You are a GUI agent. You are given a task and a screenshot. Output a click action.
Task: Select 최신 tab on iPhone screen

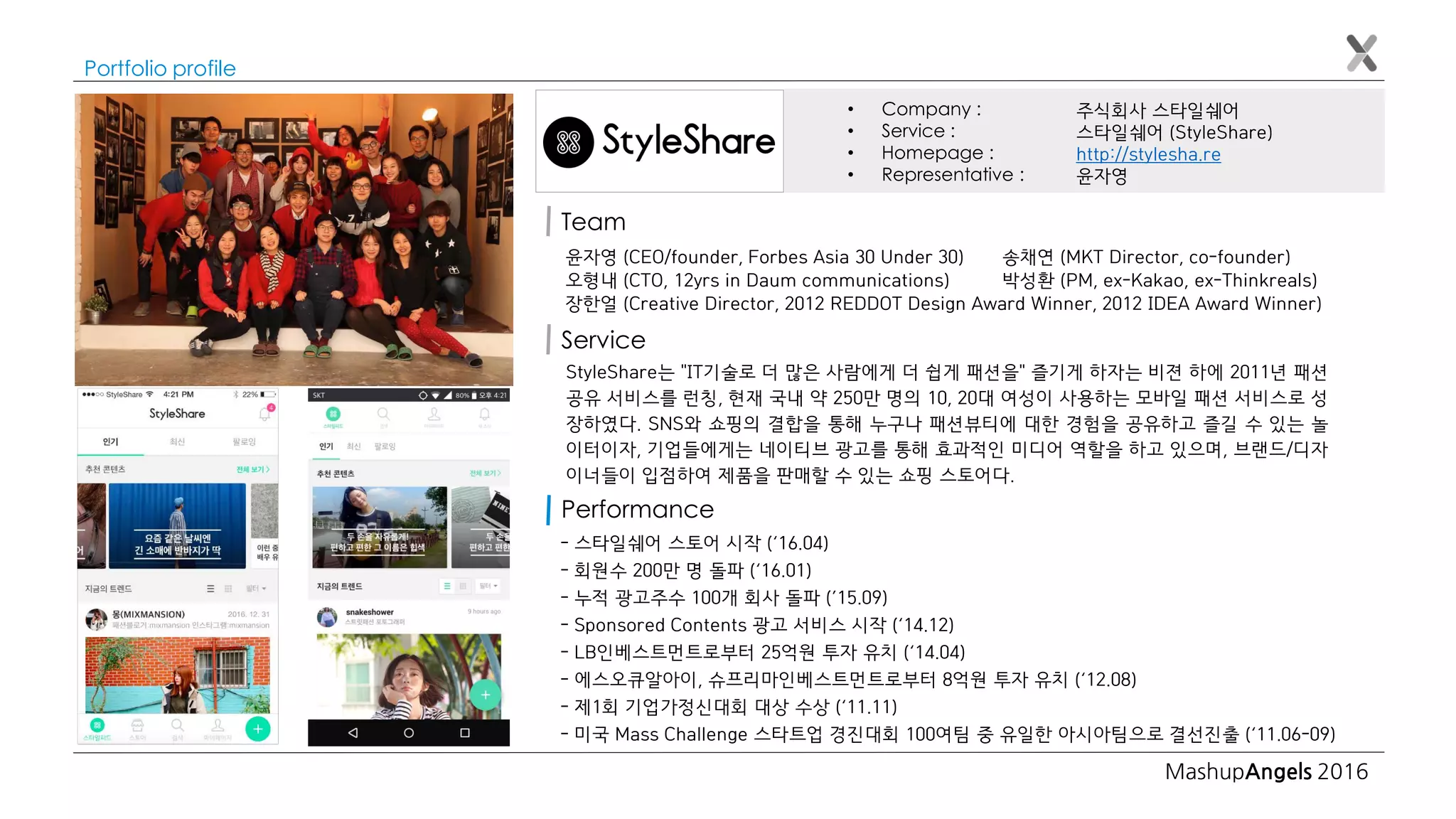[177, 441]
